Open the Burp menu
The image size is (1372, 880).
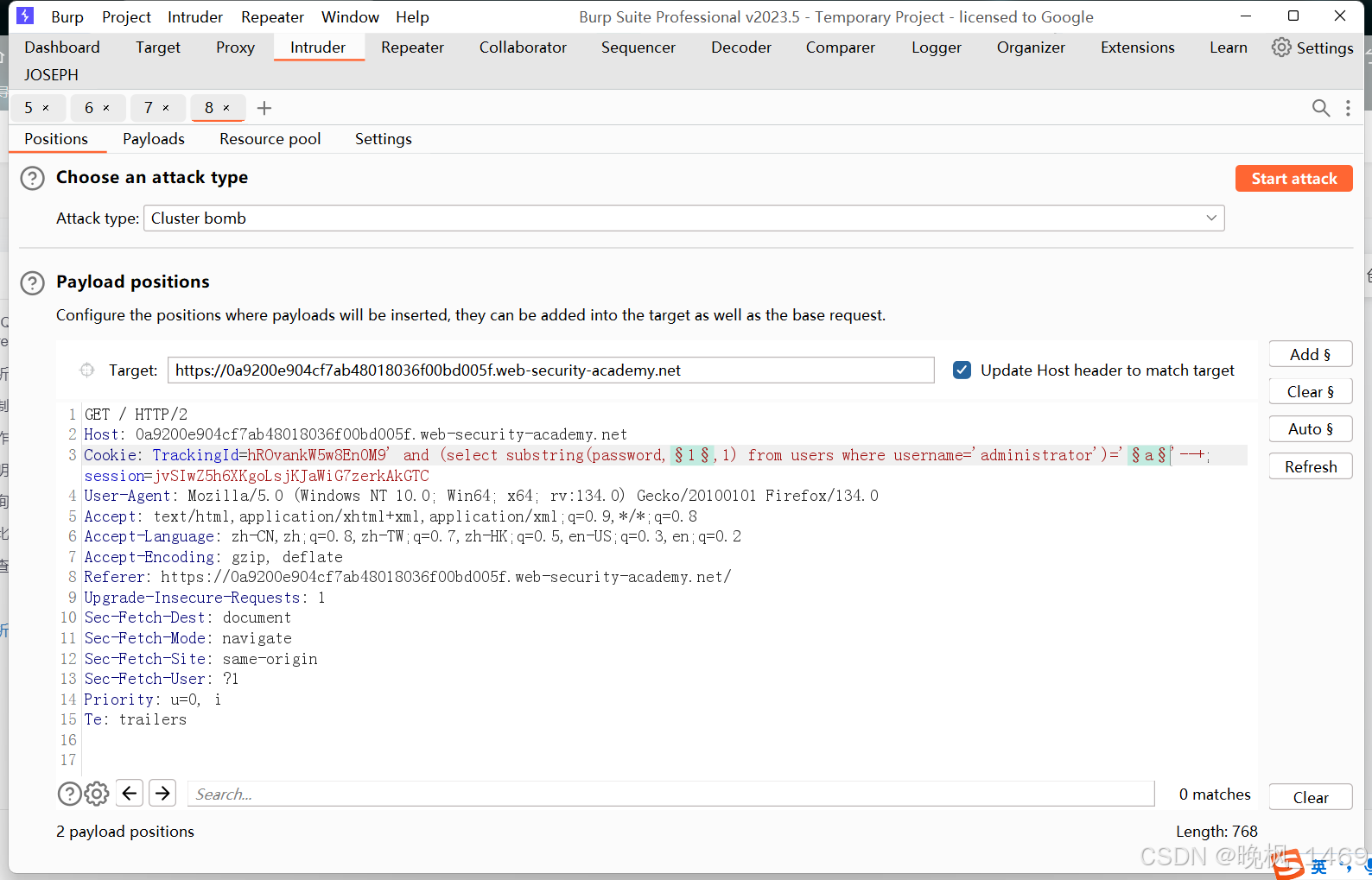[x=67, y=16]
